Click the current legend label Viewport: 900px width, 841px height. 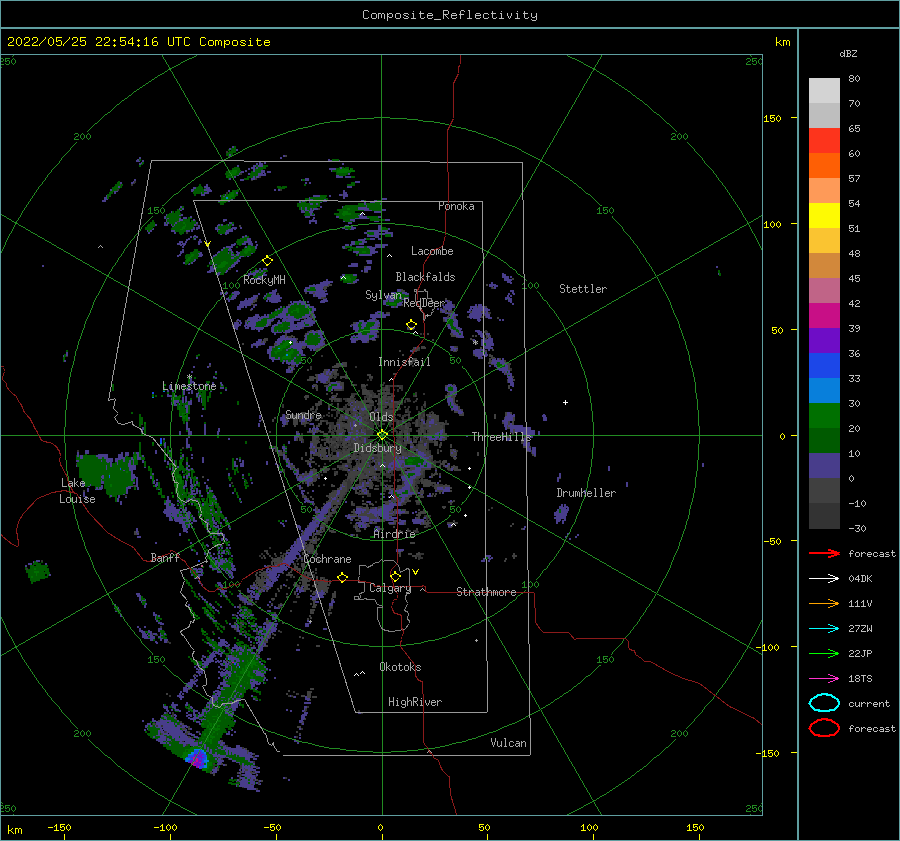(869, 703)
